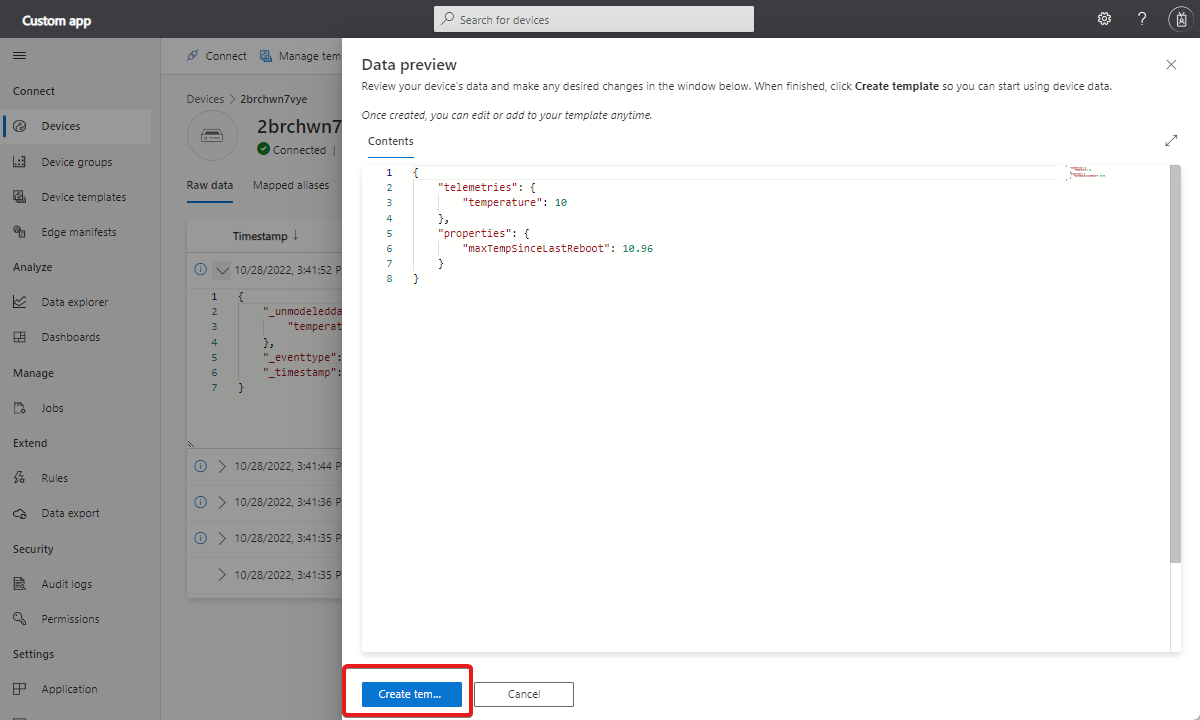The height and width of the screenshot is (720, 1200).
Task: Click the Devices breadcrumb link
Action: click(x=205, y=100)
